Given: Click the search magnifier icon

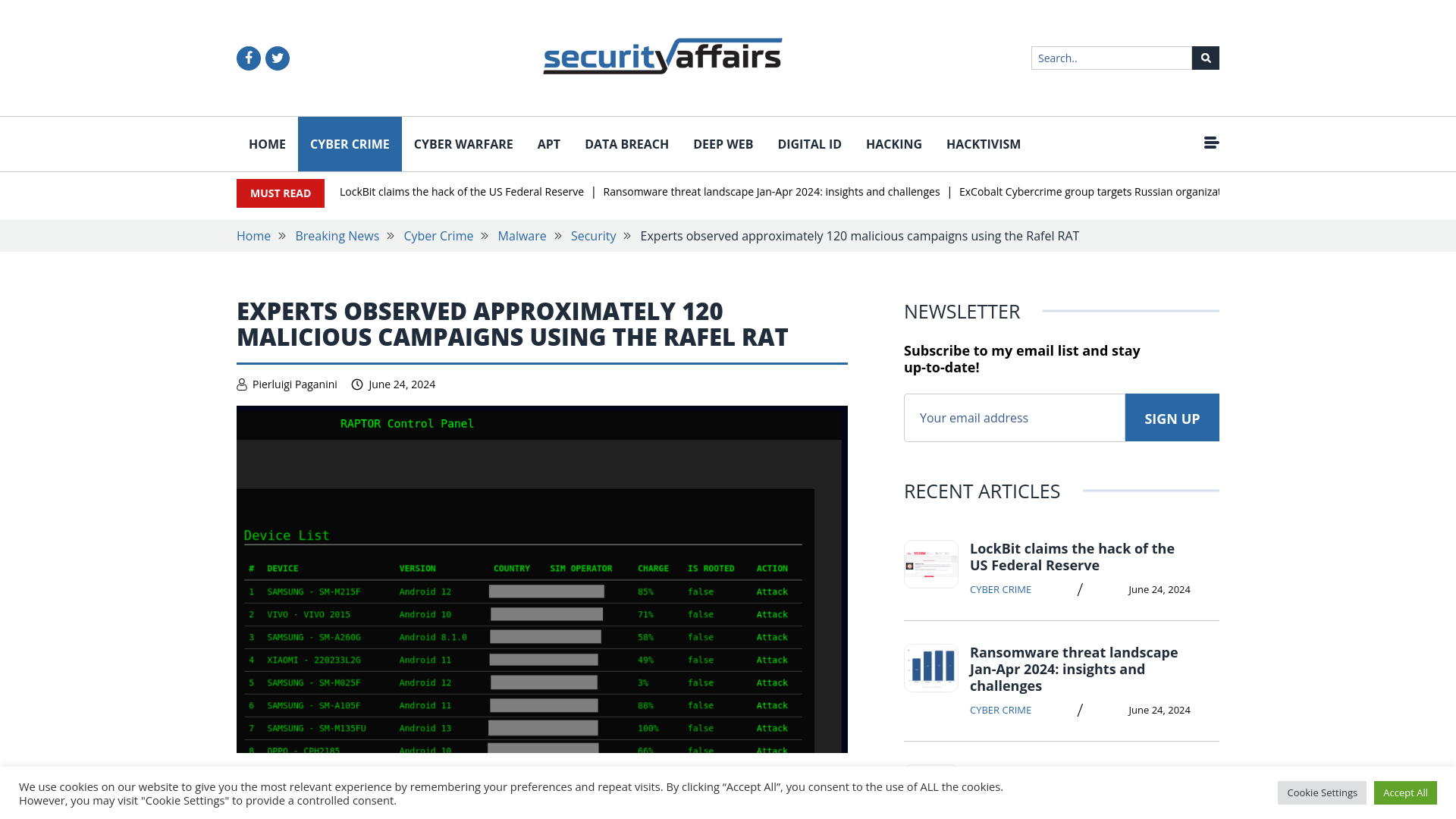Looking at the screenshot, I should point(1205,58).
